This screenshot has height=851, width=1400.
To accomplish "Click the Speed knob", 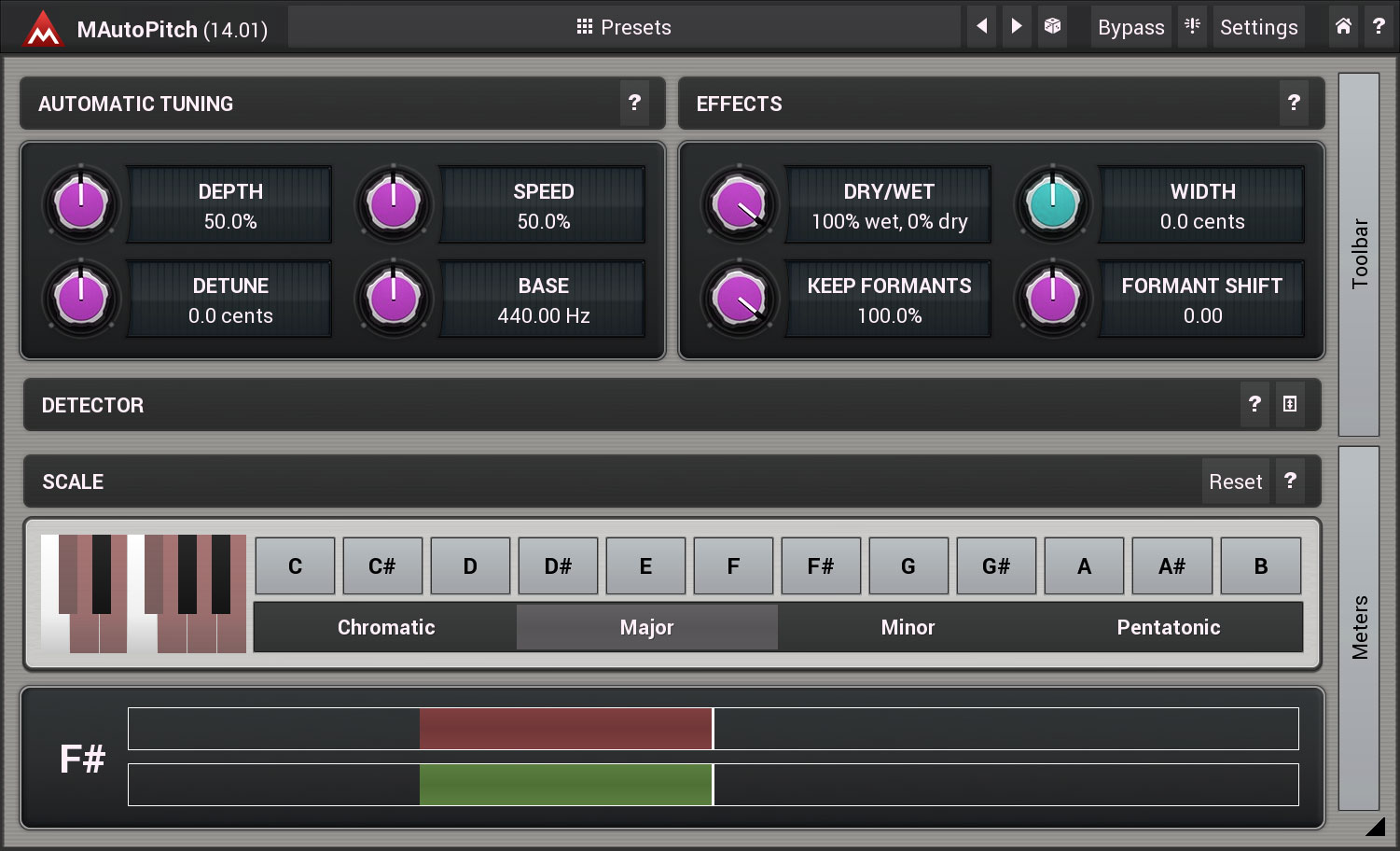I will coord(394,203).
